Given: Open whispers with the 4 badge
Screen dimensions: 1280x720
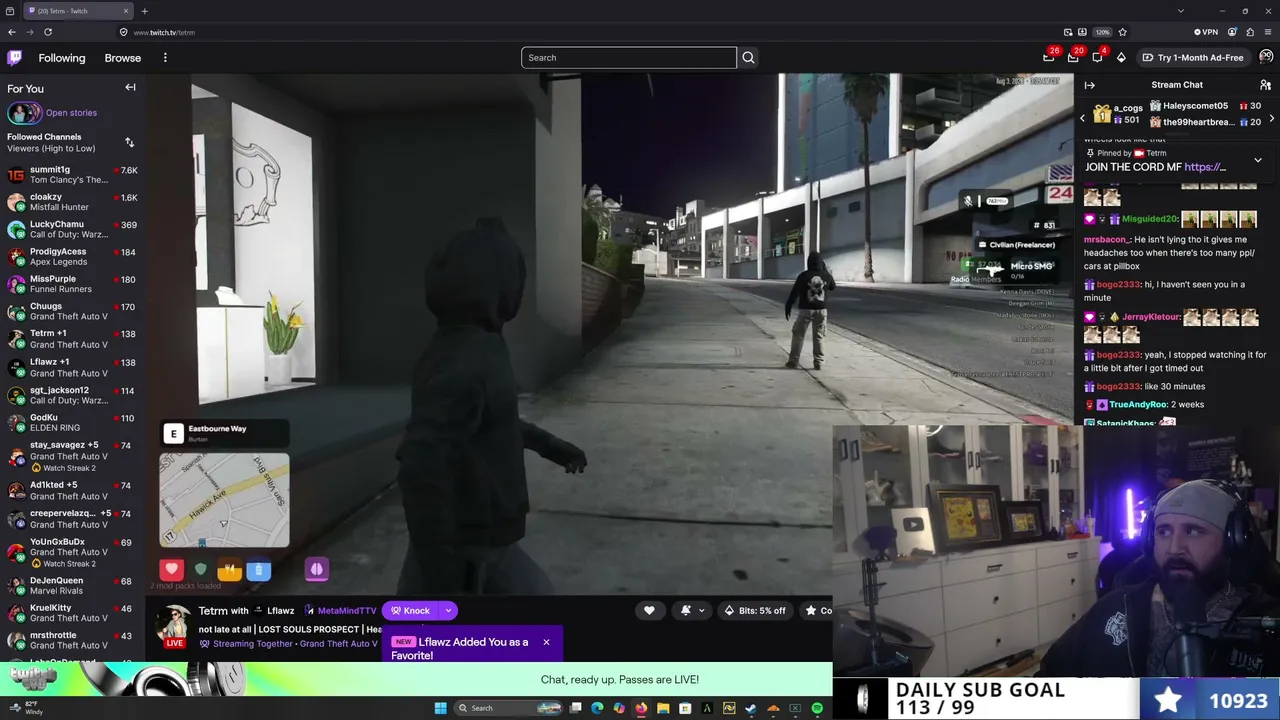Looking at the screenshot, I should coord(1097,57).
